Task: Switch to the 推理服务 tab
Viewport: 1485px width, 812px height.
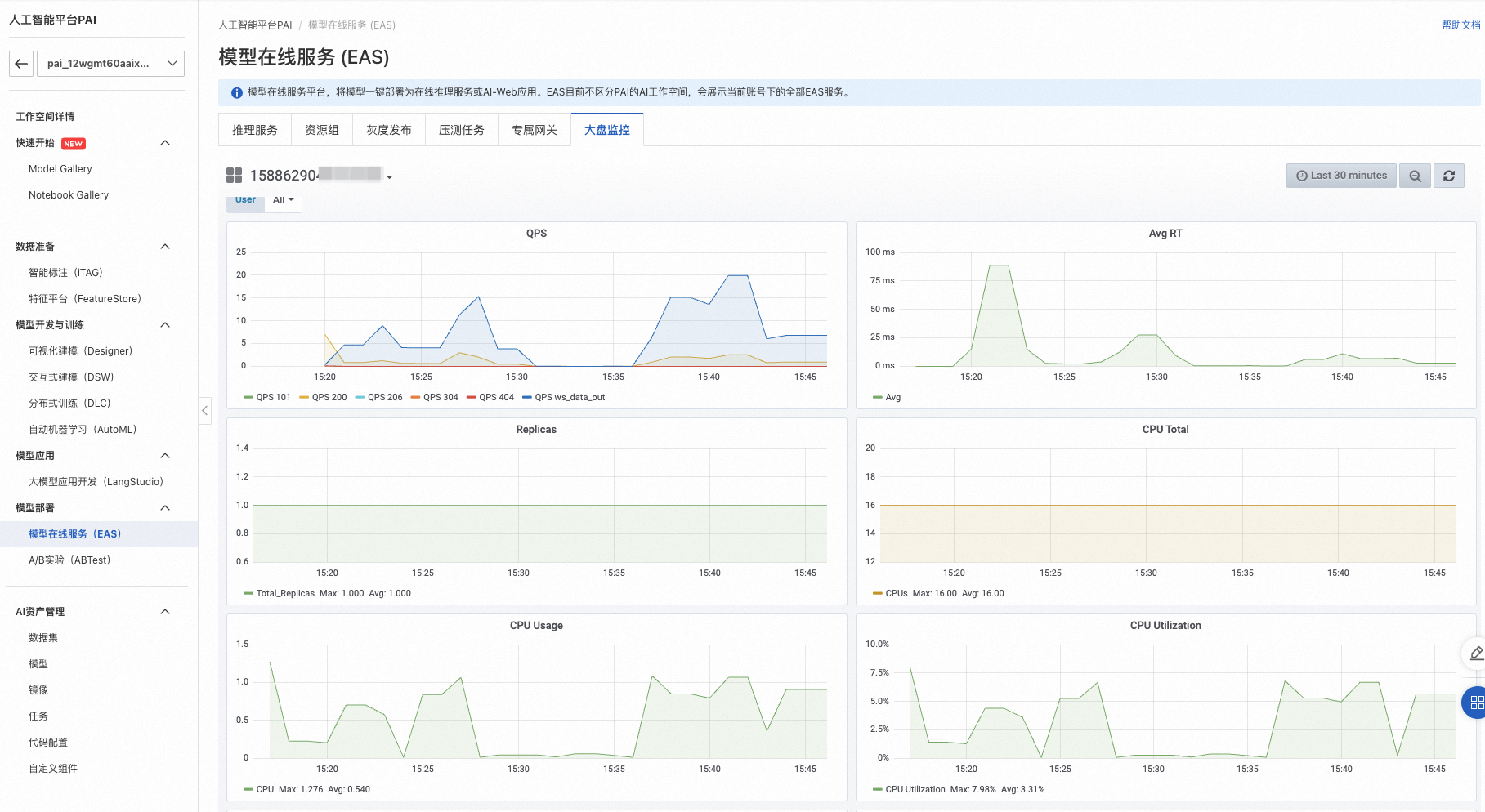Action: click(x=255, y=130)
